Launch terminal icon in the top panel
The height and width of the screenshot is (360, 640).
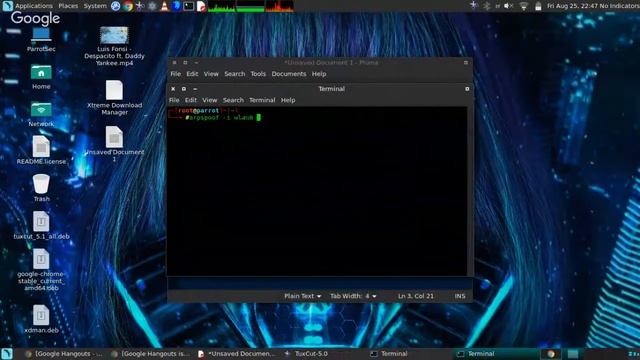[x=189, y=6]
